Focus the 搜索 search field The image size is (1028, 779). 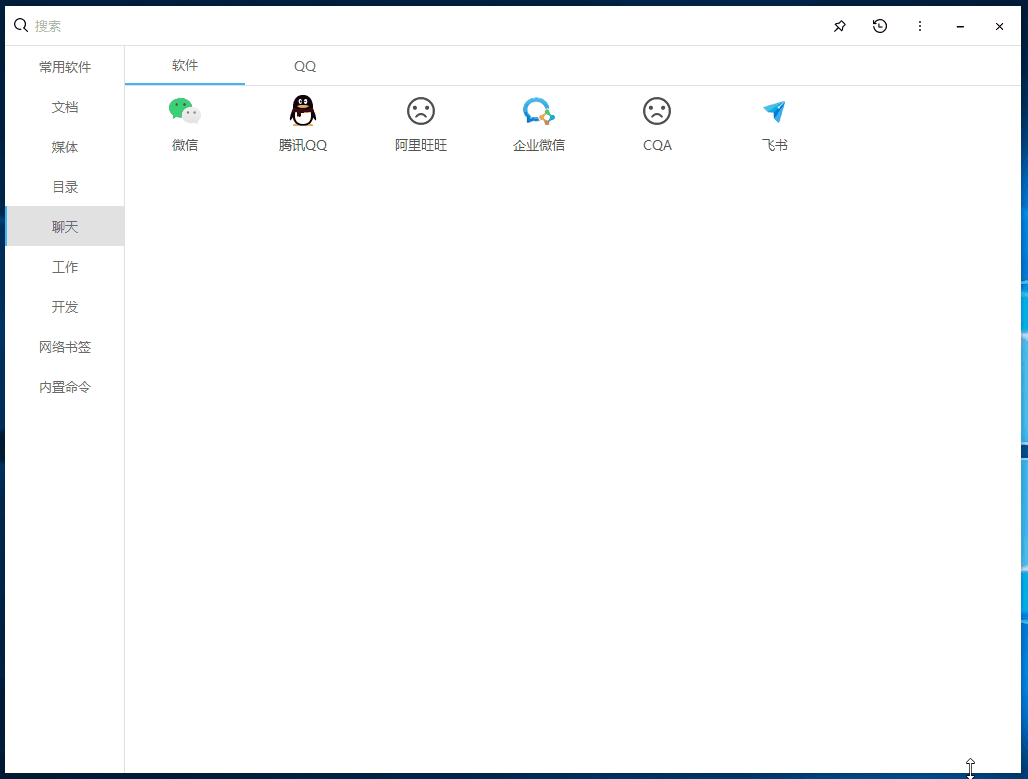pyautogui.click(x=420, y=26)
